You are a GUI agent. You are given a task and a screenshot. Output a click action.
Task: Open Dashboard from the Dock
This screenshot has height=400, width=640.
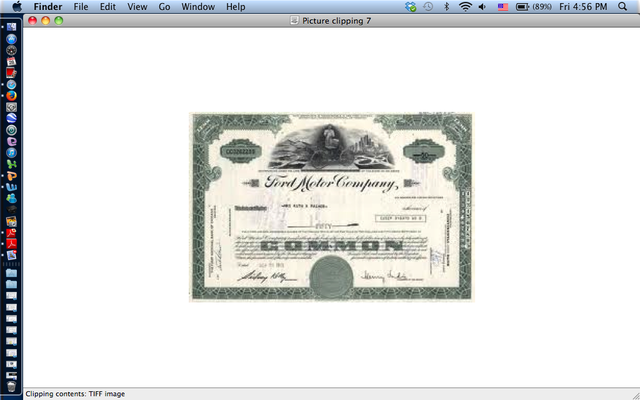coord(11,51)
